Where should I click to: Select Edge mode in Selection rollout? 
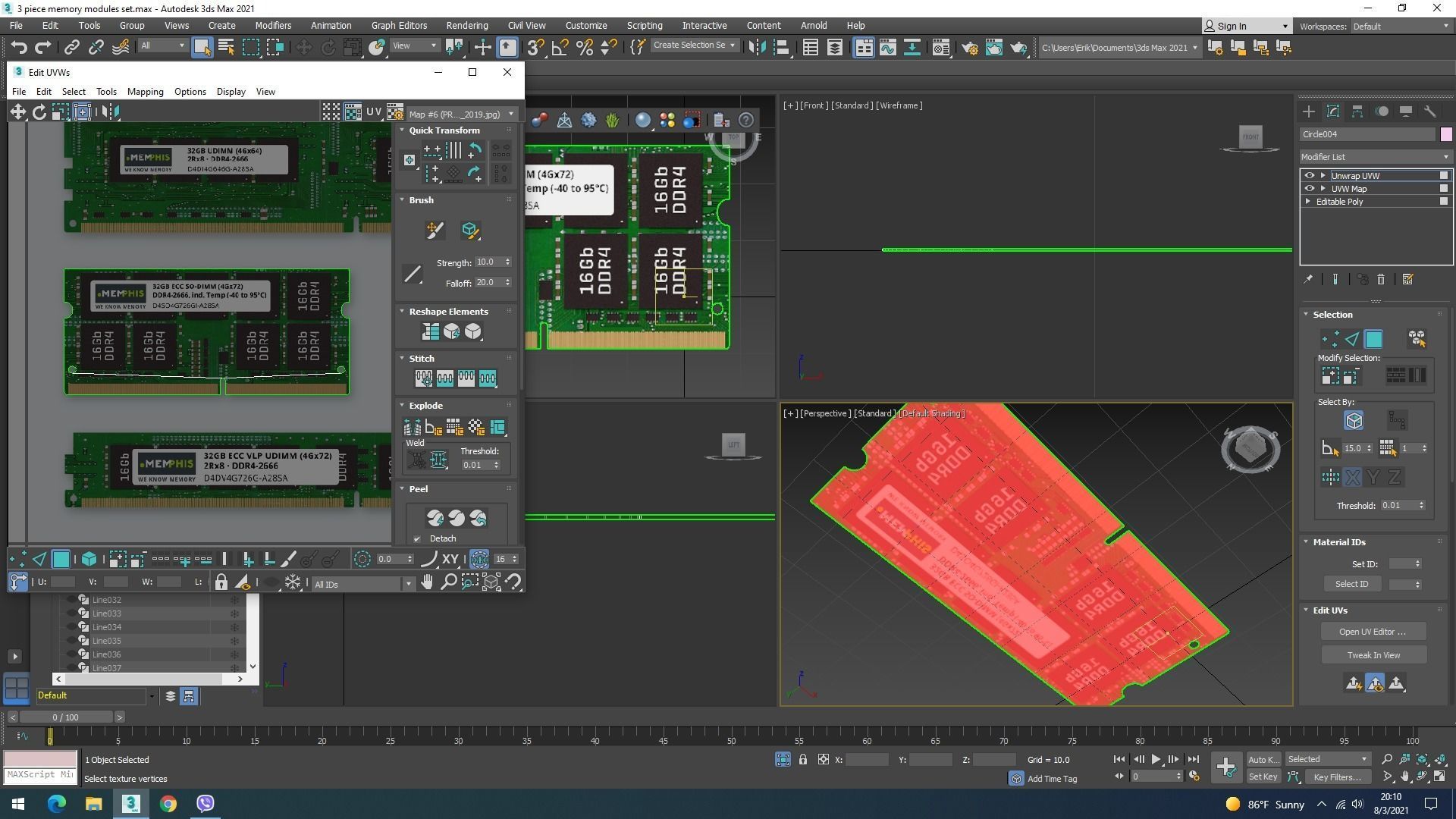[x=1351, y=339]
